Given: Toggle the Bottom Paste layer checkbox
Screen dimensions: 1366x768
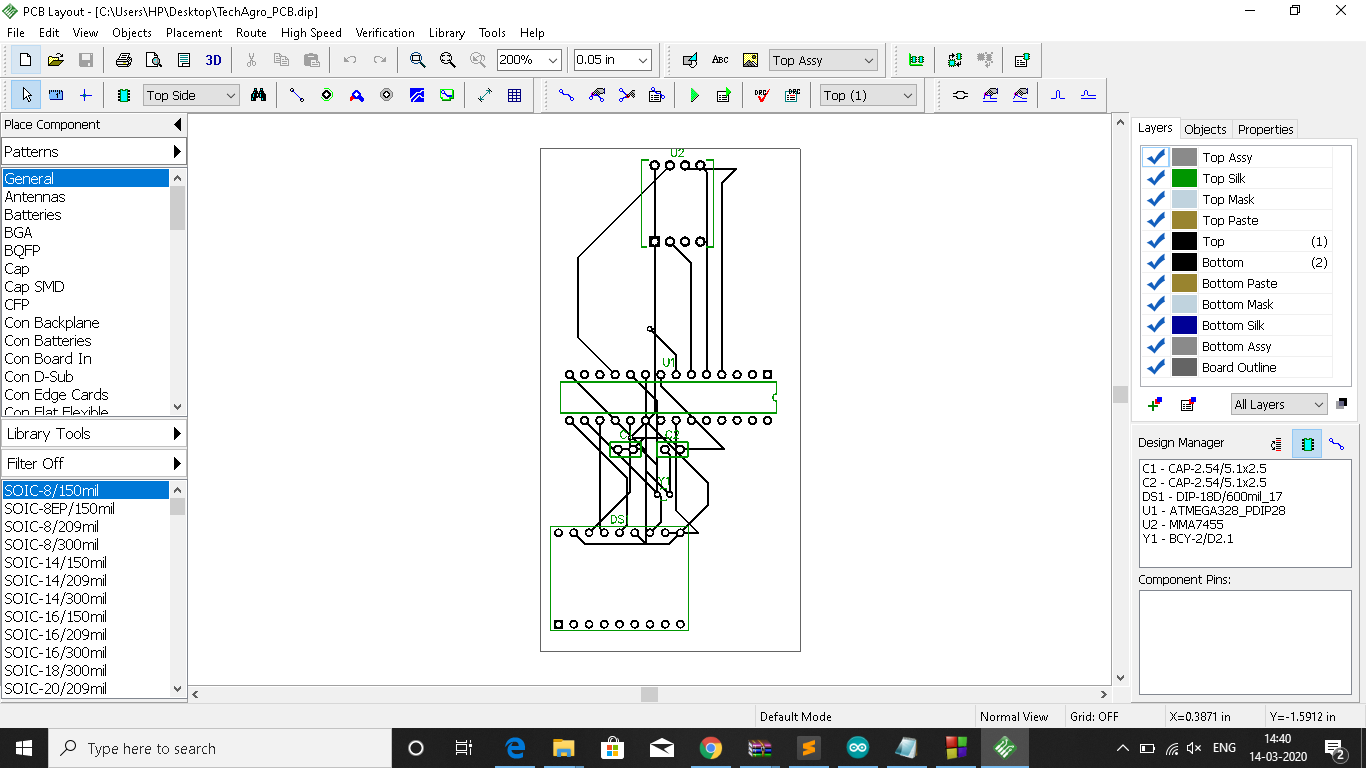Looking at the screenshot, I should 1155,283.
